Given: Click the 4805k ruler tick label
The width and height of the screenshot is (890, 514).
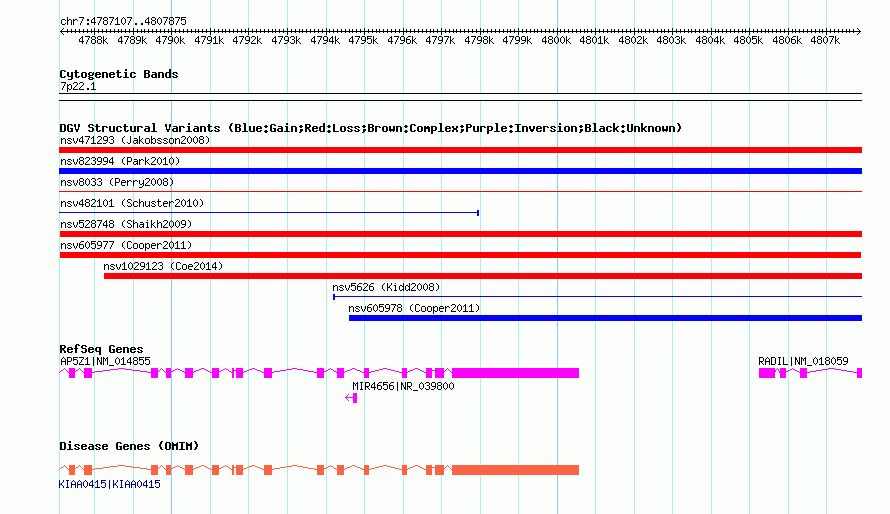Looking at the screenshot, I should tap(748, 40).
